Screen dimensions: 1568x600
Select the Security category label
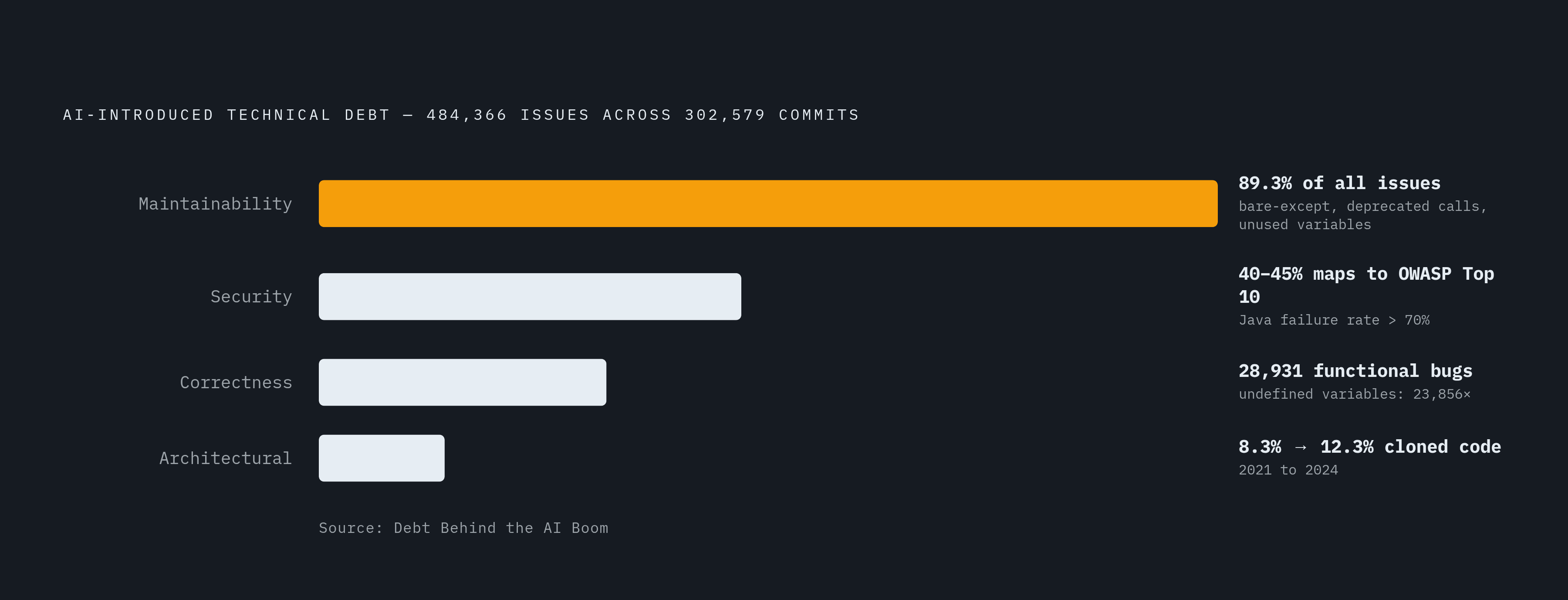(x=251, y=297)
